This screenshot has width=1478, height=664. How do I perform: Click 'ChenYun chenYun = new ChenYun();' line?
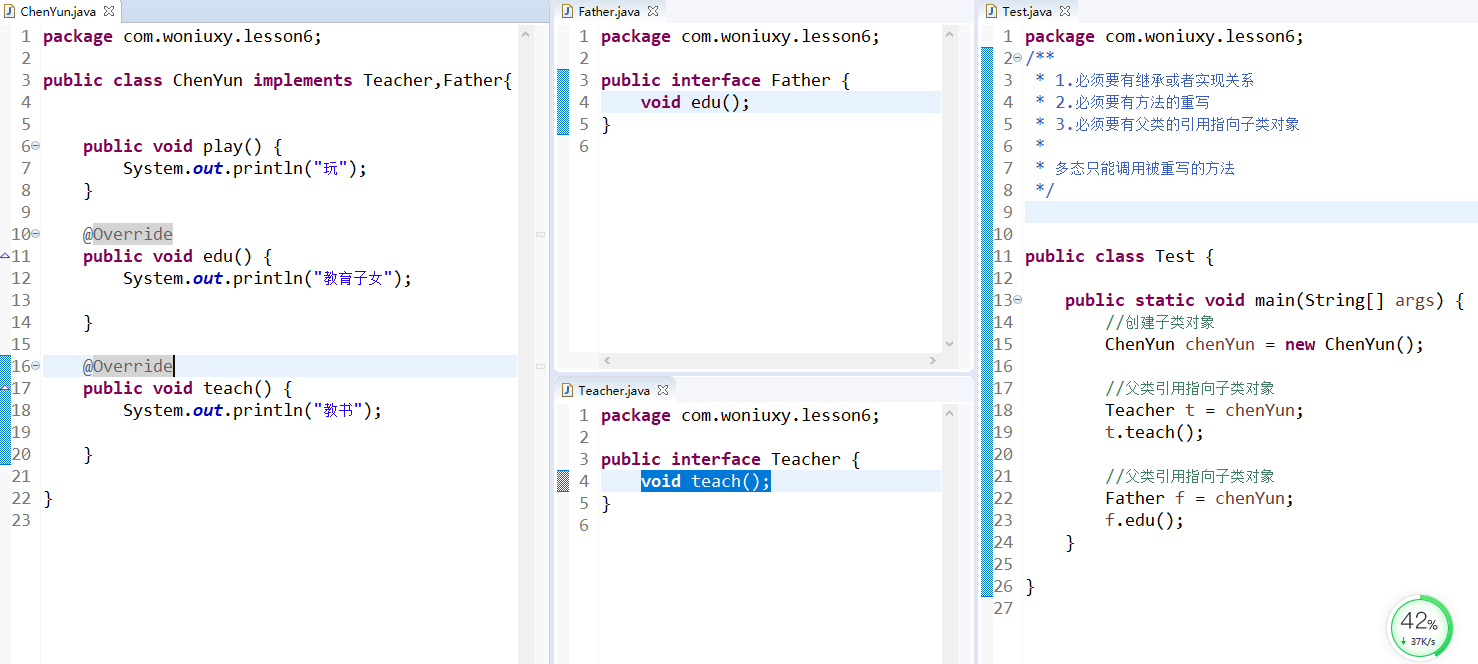1265,344
